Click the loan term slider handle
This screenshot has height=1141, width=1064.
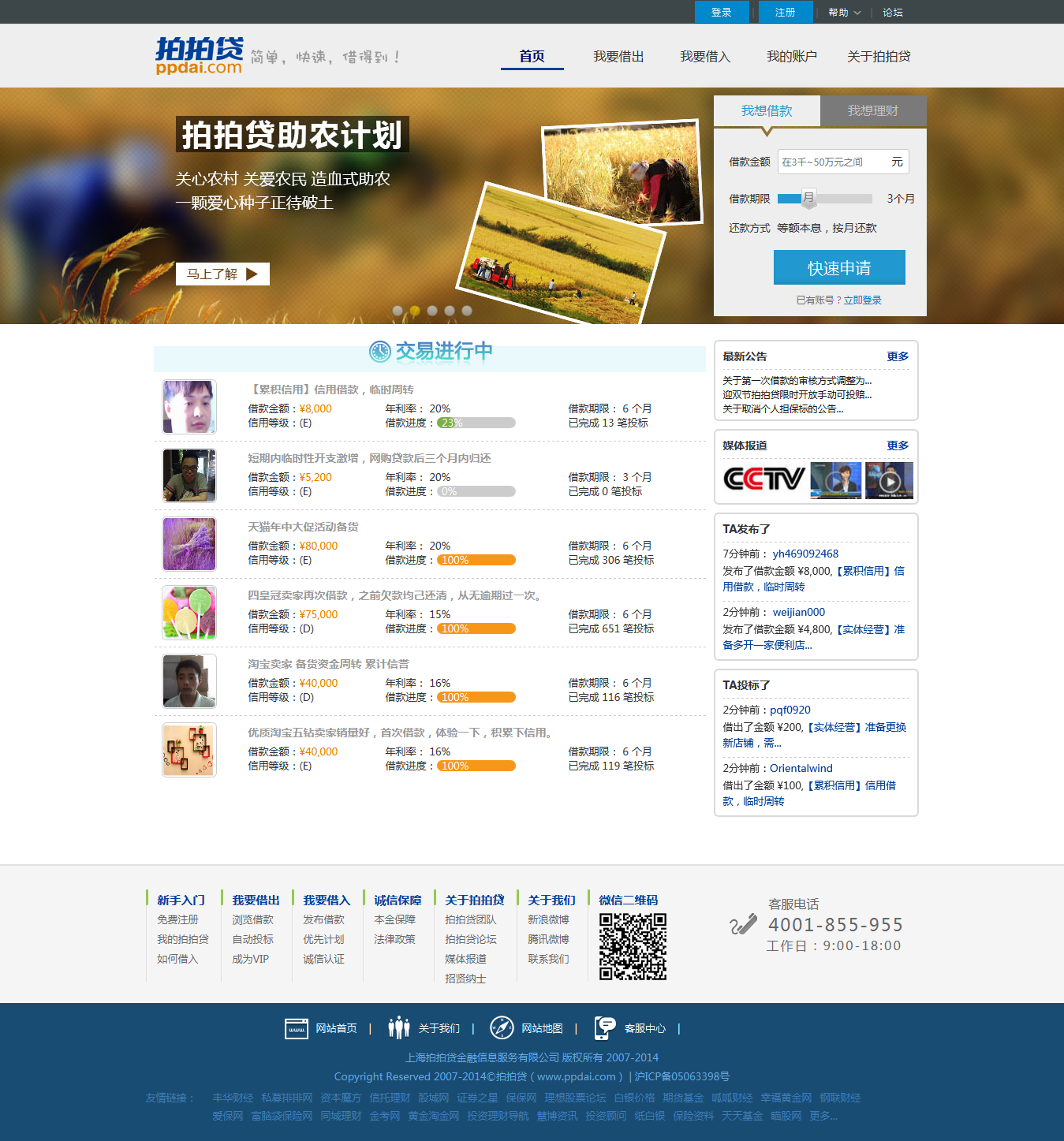[808, 198]
